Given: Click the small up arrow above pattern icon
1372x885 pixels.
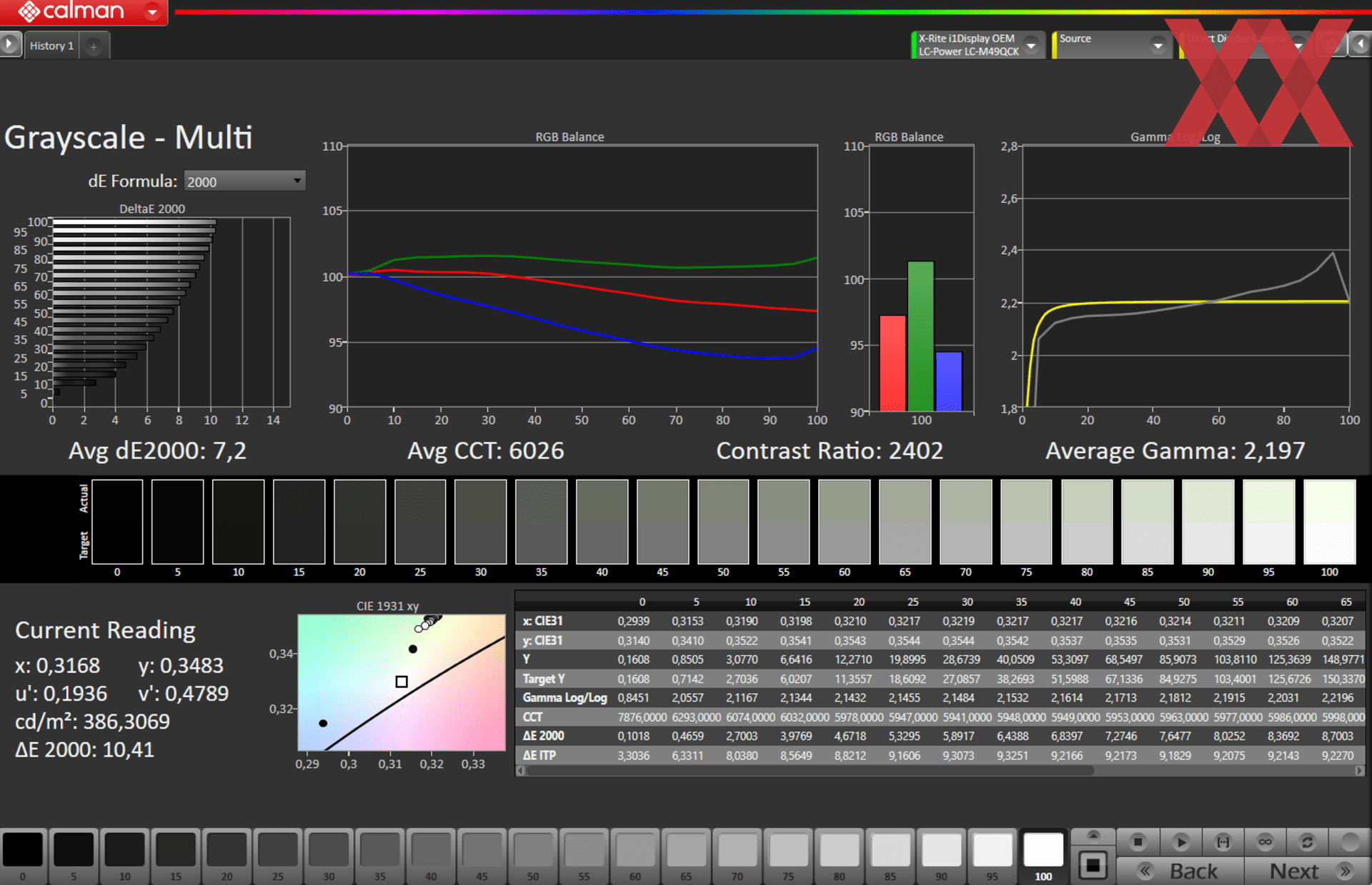Looking at the screenshot, I should pyautogui.click(x=1093, y=835).
